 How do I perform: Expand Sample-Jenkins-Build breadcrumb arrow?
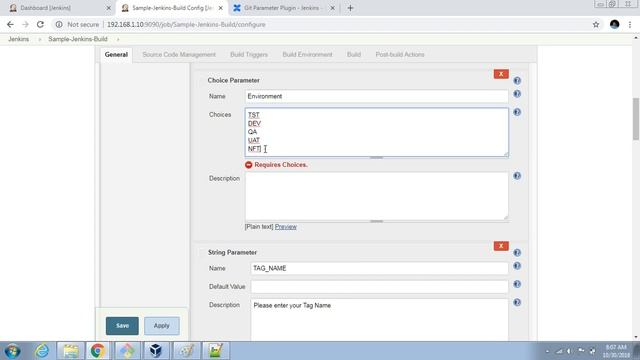coord(118,39)
